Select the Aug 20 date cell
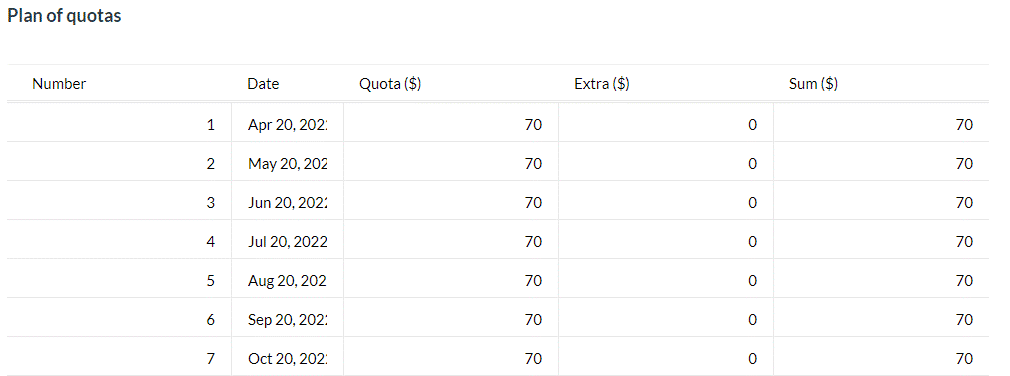This screenshot has height=376, width=1010. click(287, 281)
